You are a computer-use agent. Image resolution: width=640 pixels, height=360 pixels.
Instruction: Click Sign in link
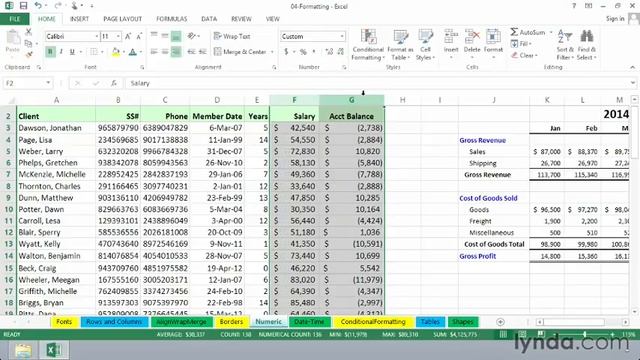pyautogui.click(x=615, y=19)
